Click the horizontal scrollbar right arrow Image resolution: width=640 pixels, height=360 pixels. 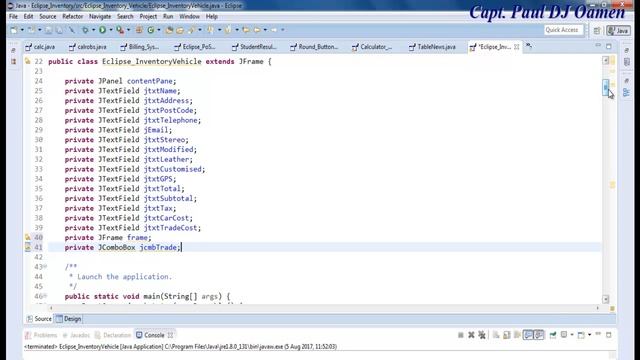pos(598,308)
